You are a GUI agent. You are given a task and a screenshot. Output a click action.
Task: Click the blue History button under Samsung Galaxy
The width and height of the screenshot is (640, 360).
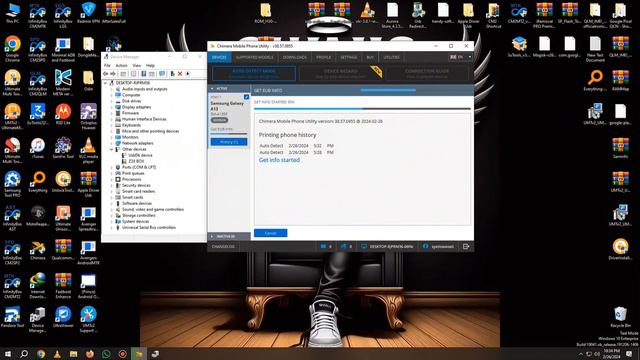coord(229,142)
